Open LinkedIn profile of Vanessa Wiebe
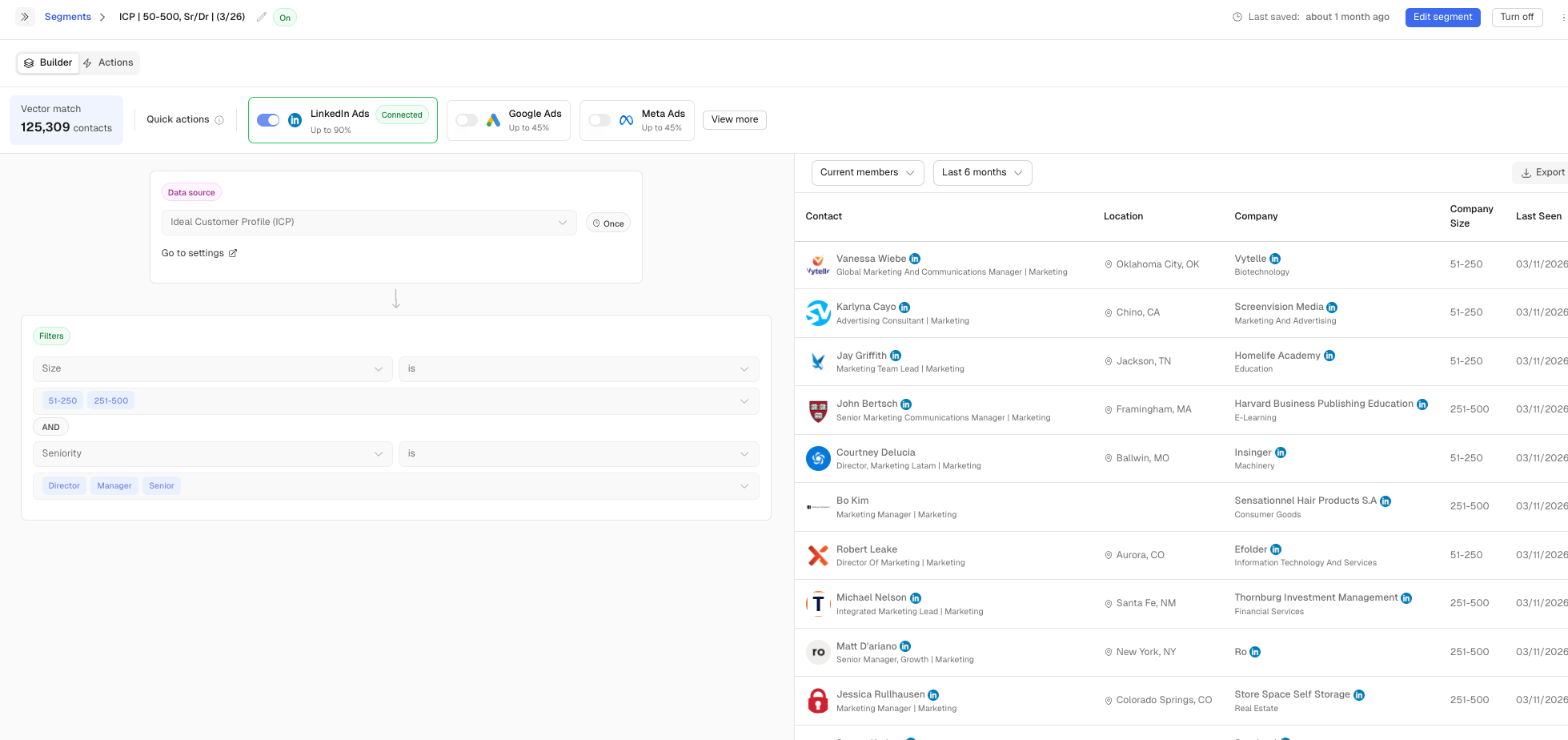Viewport: 1568px width, 740px height. click(915, 259)
